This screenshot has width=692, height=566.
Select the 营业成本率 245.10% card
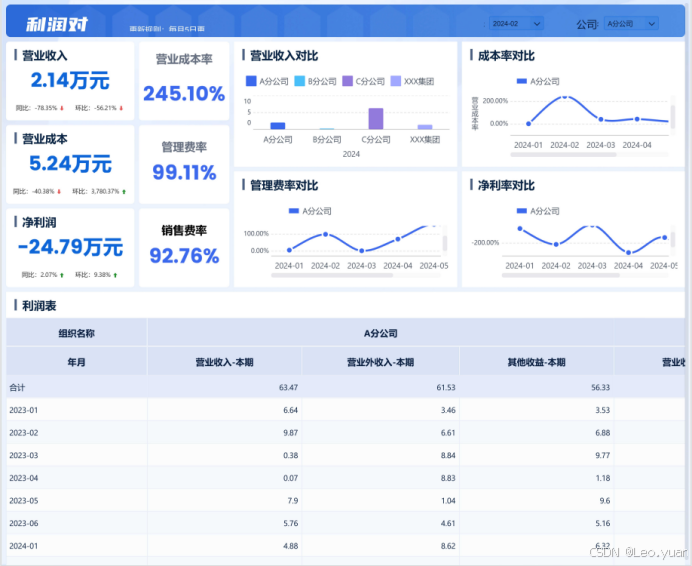pyautogui.click(x=184, y=81)
